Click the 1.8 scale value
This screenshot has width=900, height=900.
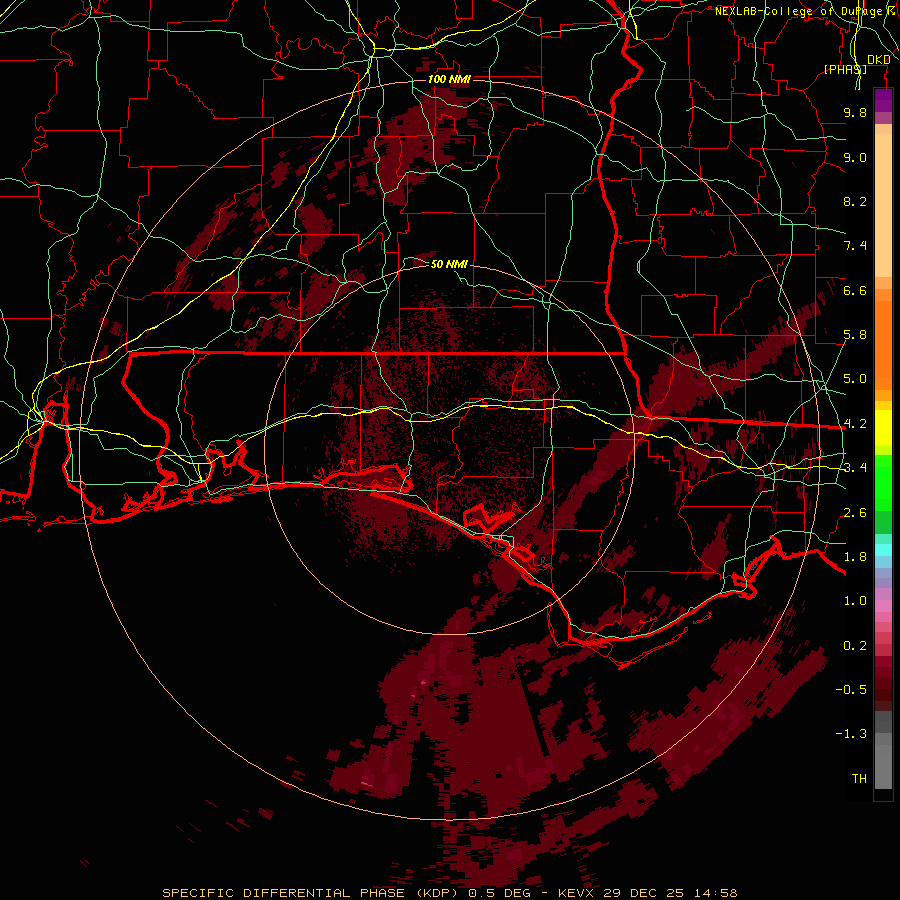(x=855, y=557)
